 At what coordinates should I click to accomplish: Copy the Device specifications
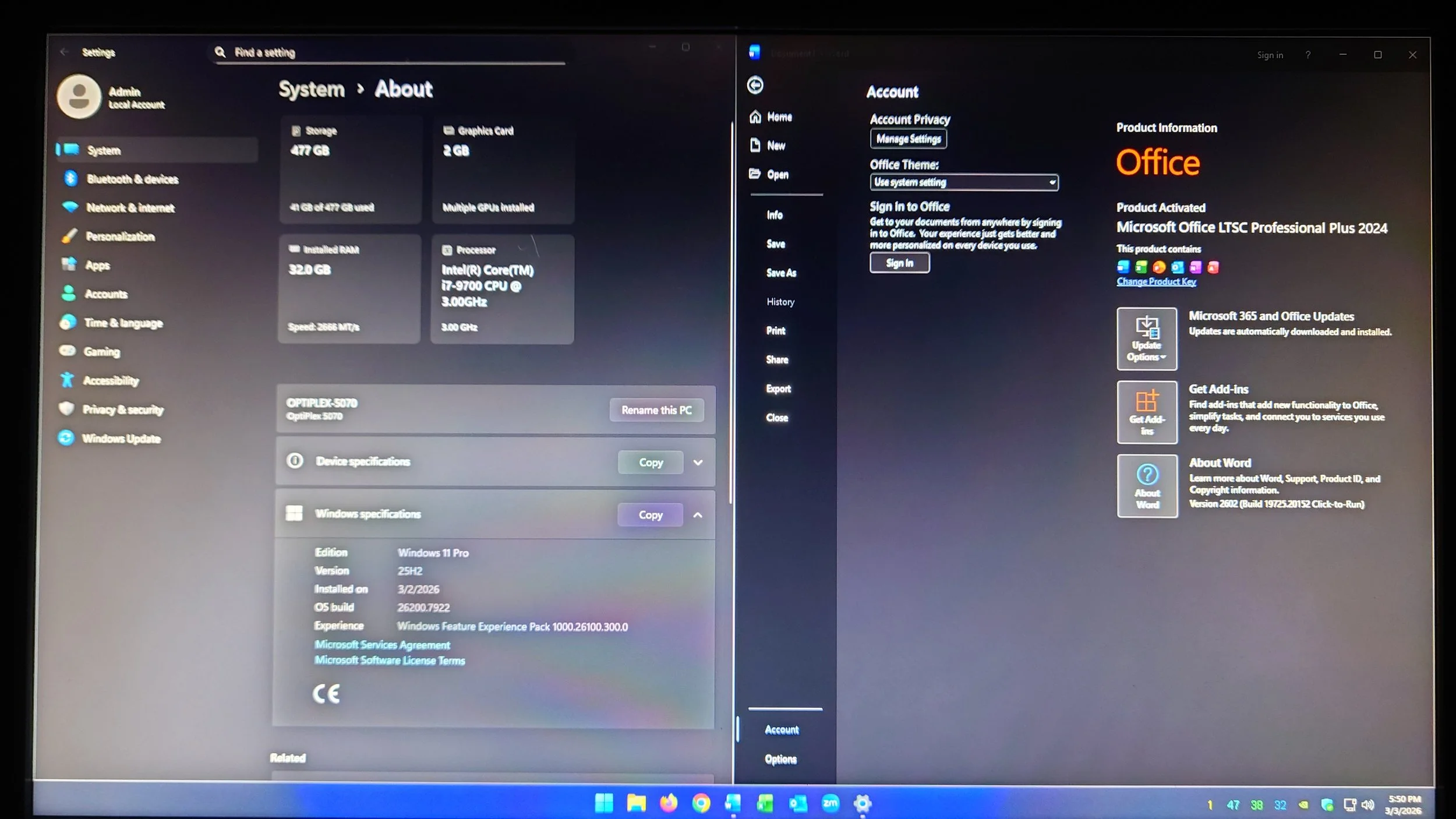(651, 463)
